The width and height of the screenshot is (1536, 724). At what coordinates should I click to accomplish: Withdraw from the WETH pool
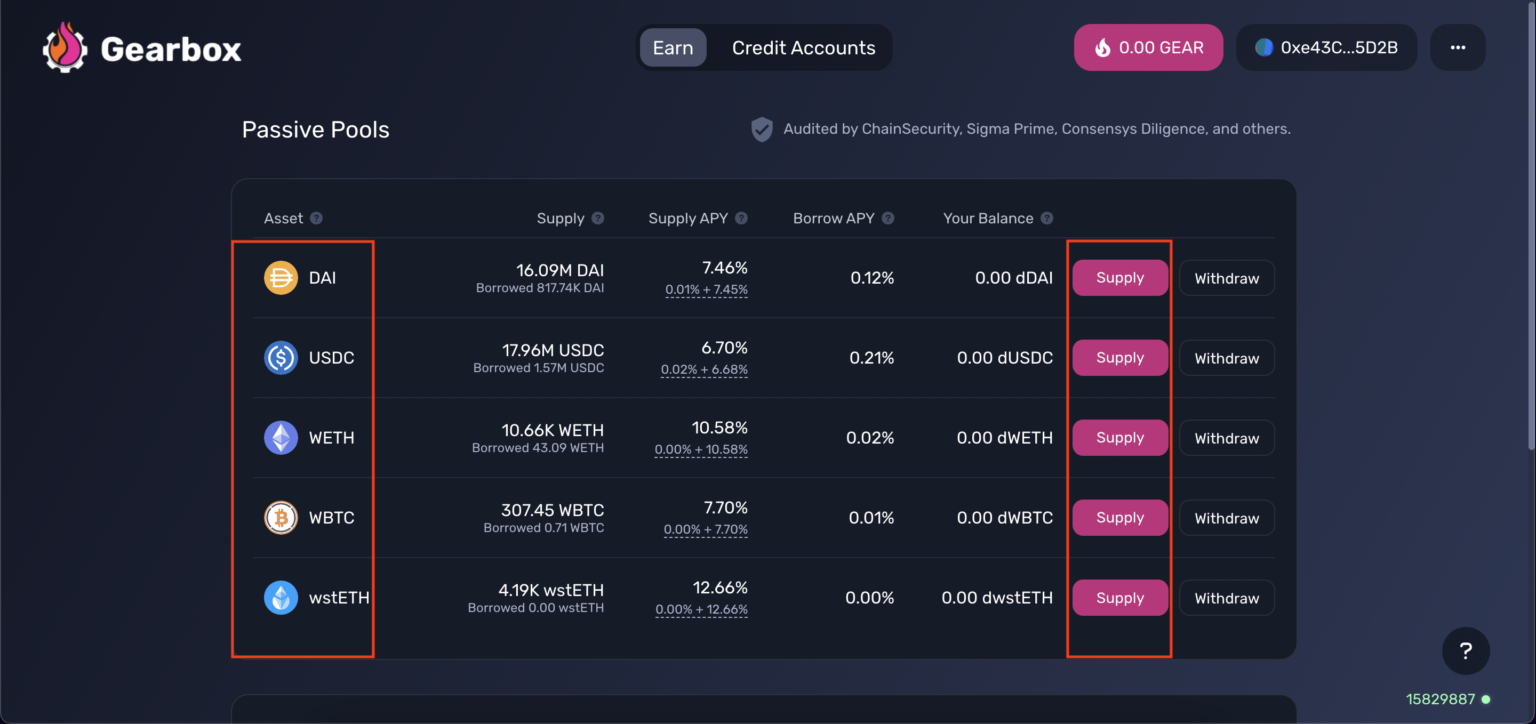tap(1226, 438)
